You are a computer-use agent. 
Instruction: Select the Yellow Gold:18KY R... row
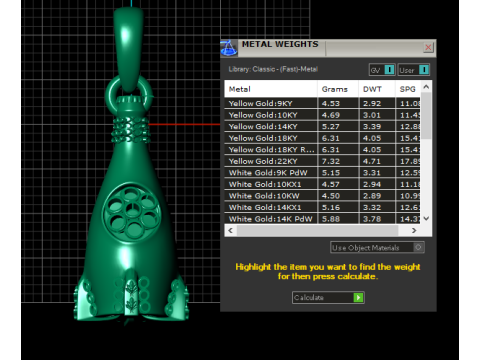click(x=322, y=149)
